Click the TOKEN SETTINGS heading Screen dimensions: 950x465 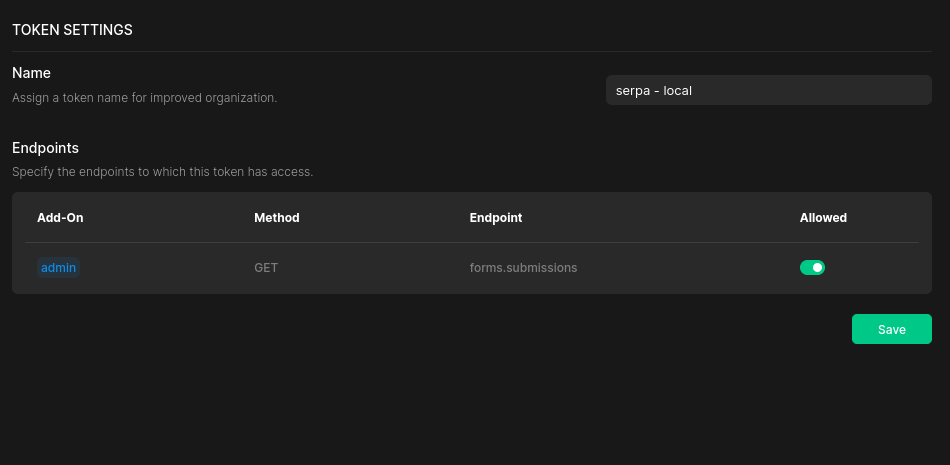tap(72, 30)
